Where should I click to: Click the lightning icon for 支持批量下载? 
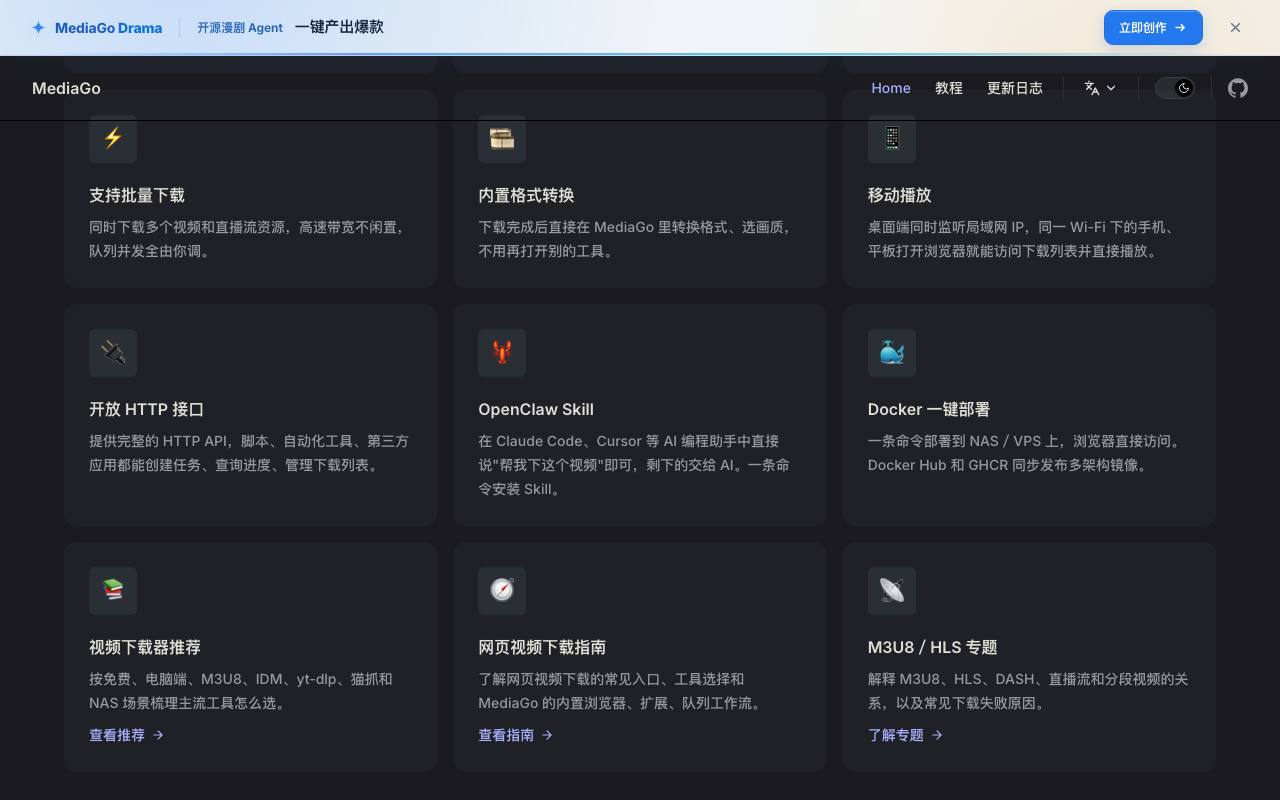click(113, 138)
